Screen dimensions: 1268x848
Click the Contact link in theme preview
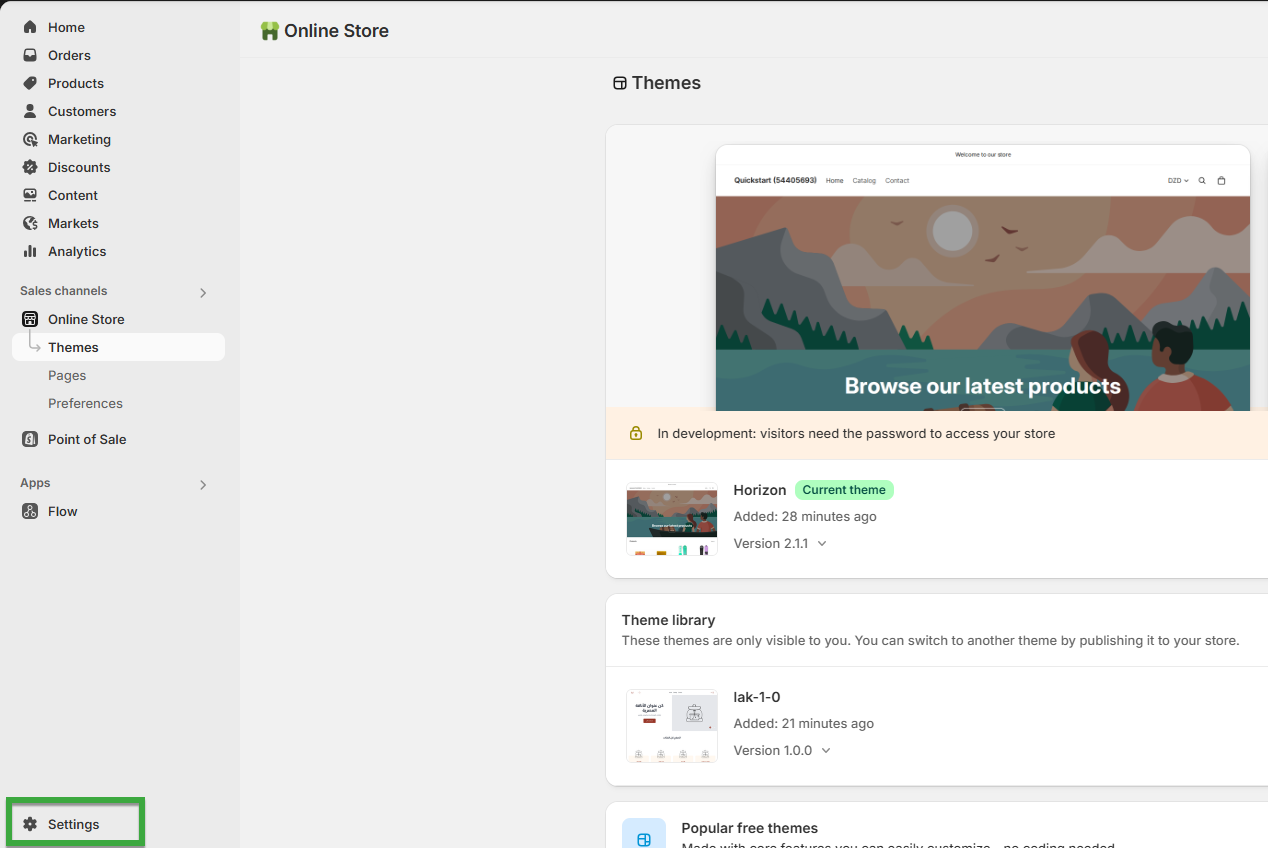(x=897, y=181)
